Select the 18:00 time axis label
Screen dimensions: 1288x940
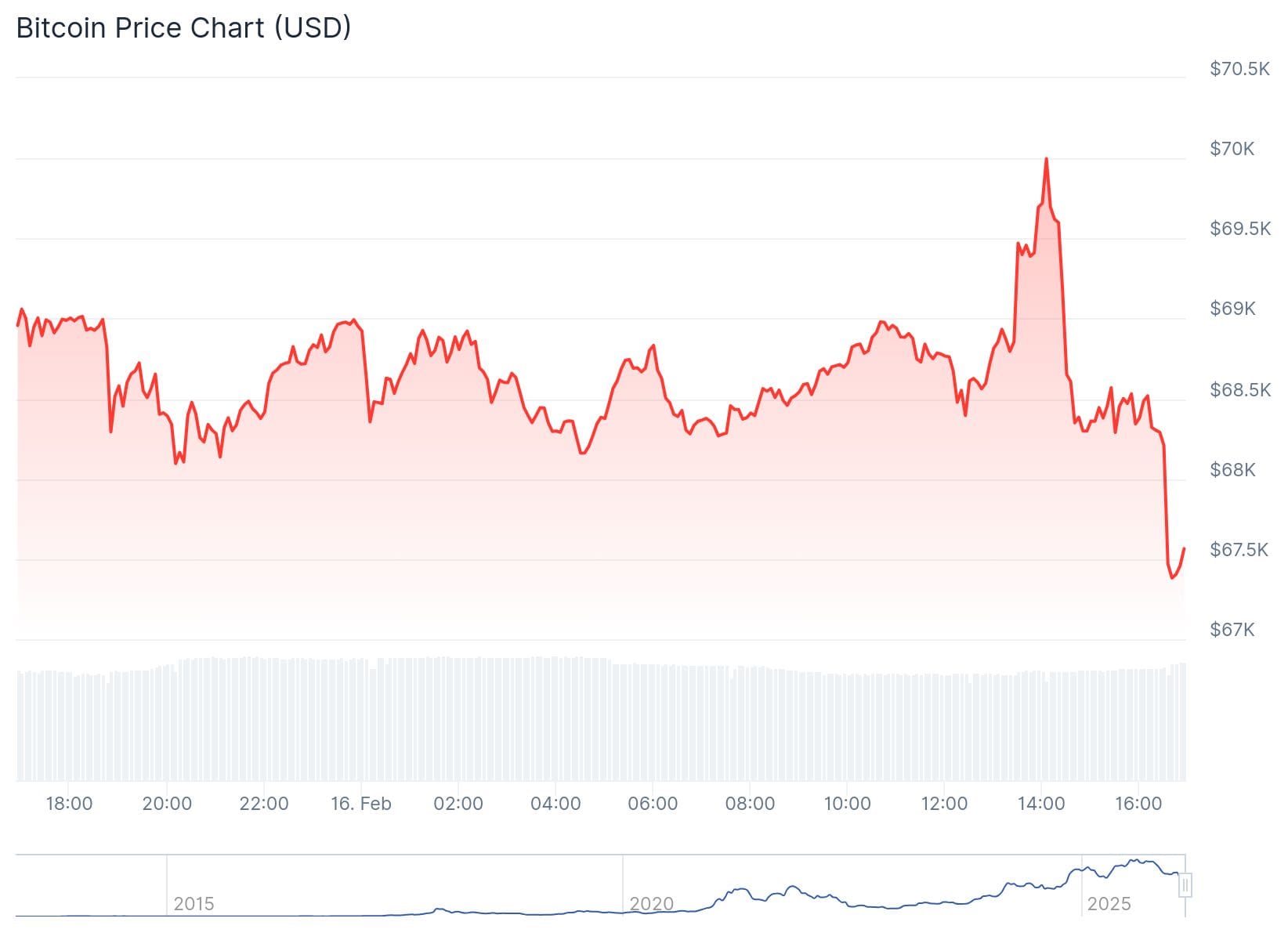69,804
